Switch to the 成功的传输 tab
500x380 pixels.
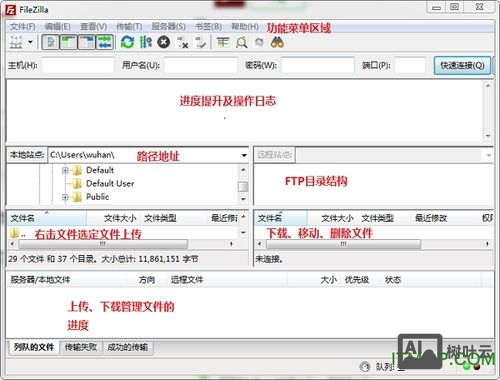point(128,347)
